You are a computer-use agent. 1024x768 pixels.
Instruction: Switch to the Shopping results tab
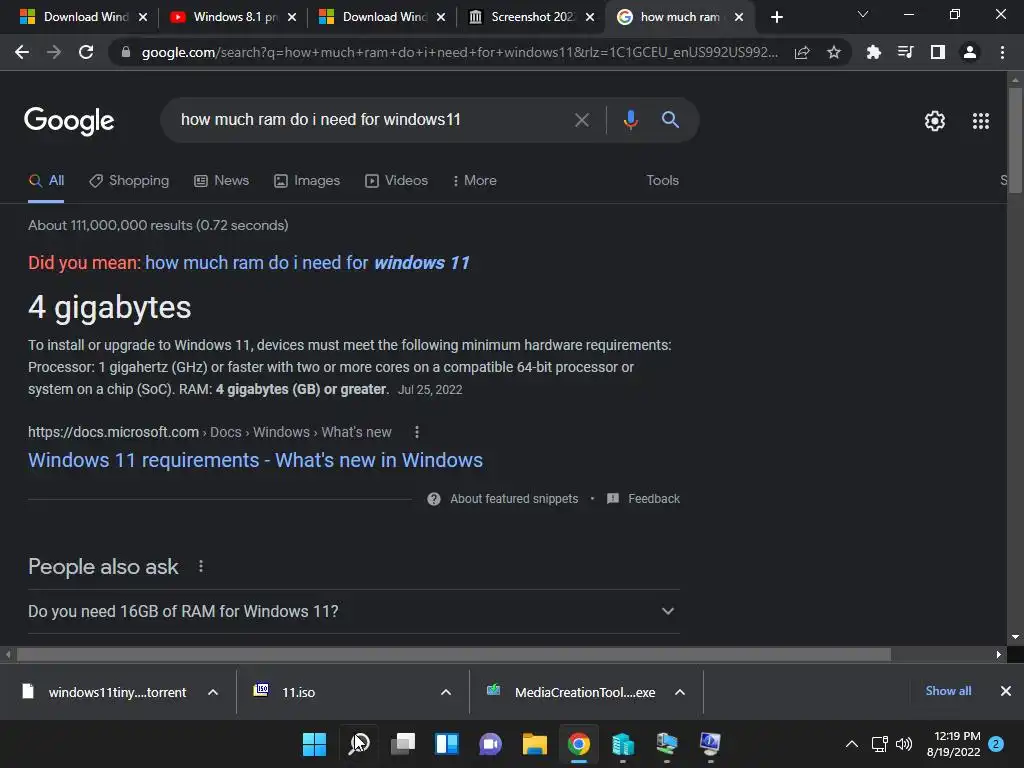click(129, 180)
